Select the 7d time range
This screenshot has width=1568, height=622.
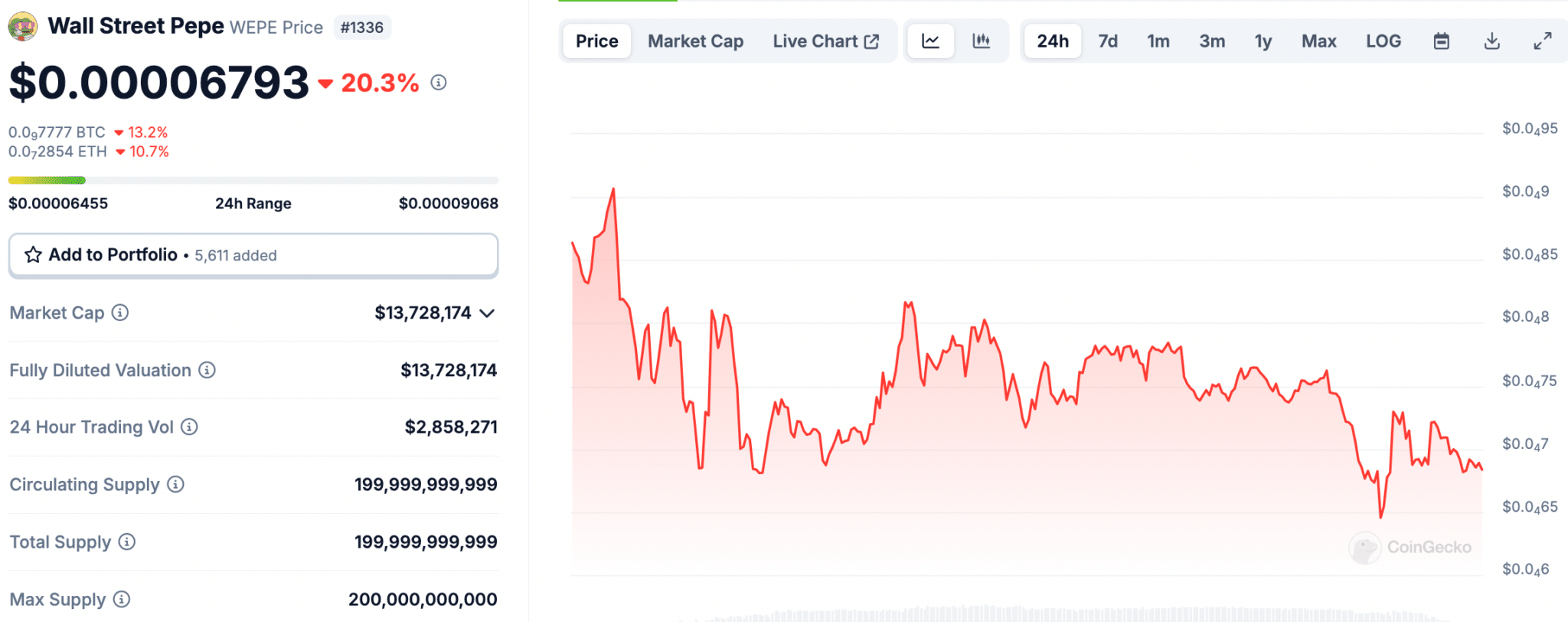[1108, 41]
